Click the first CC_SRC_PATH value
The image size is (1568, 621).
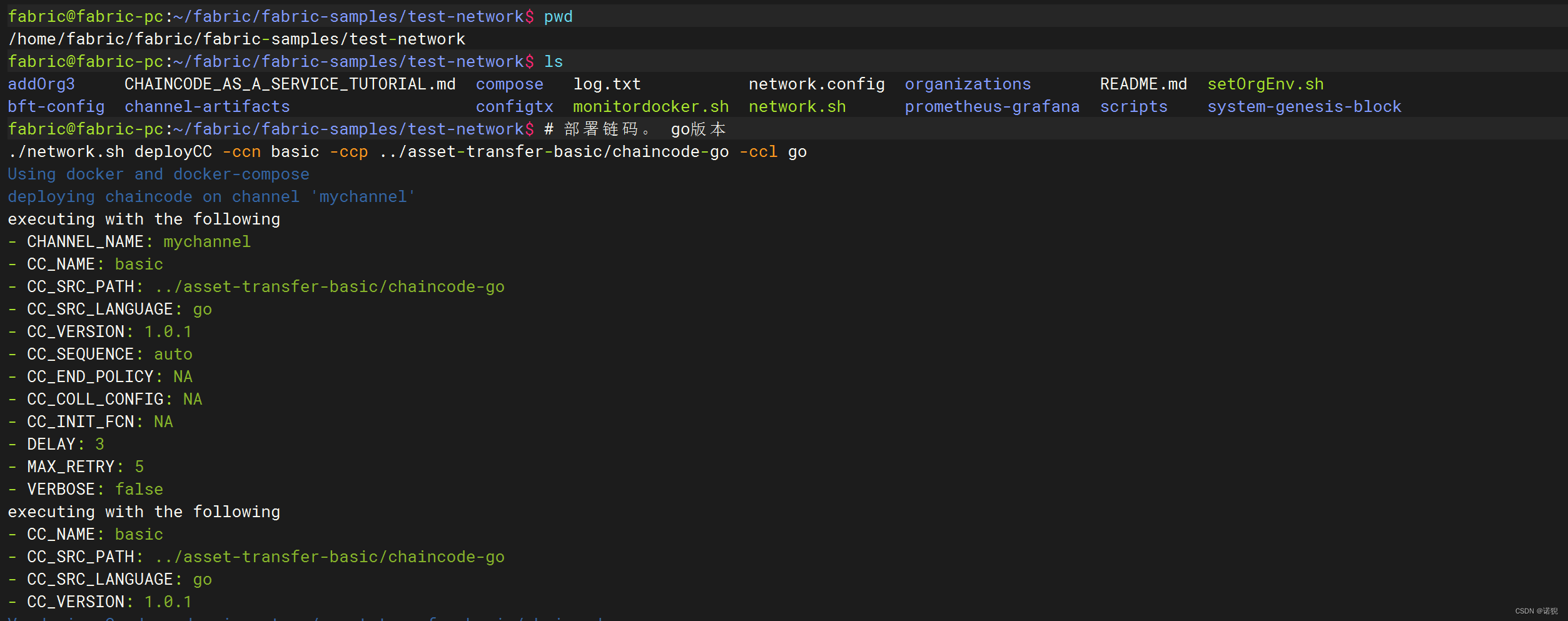(x=330, y=287)
